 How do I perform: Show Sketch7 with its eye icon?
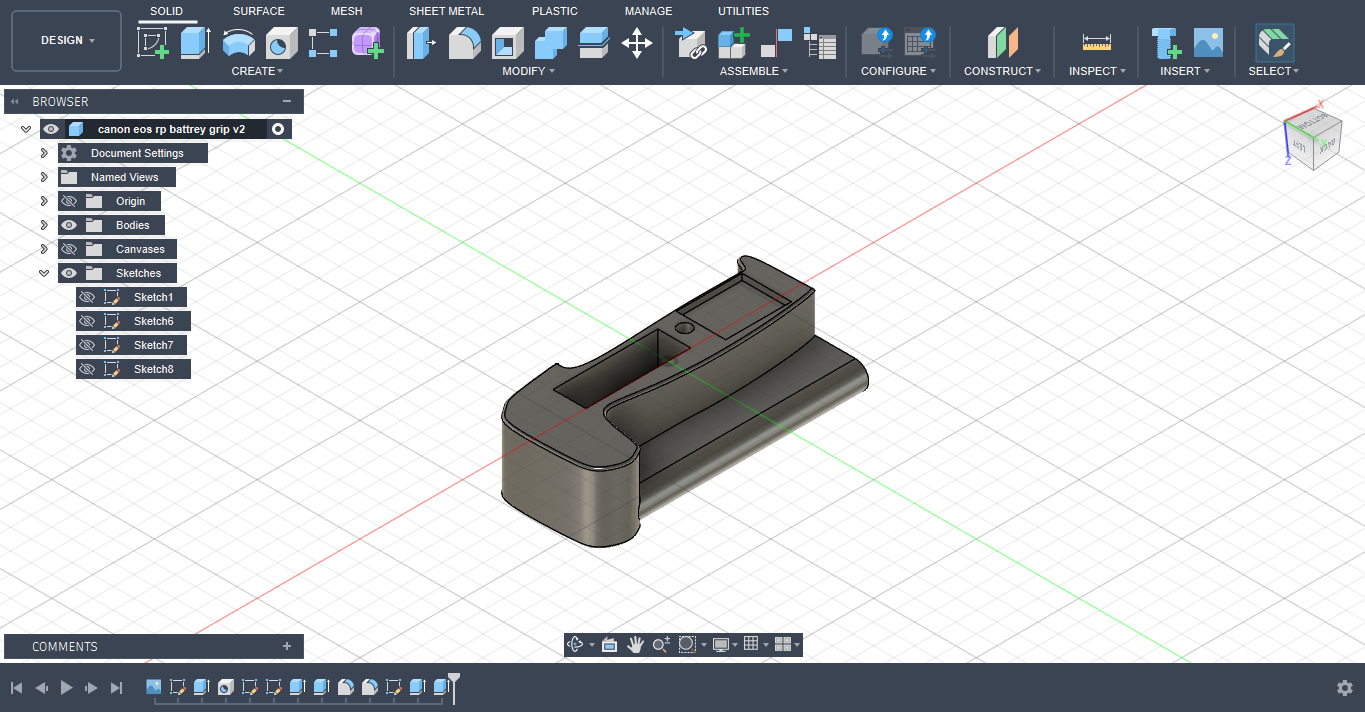click(x=87, y=345)
